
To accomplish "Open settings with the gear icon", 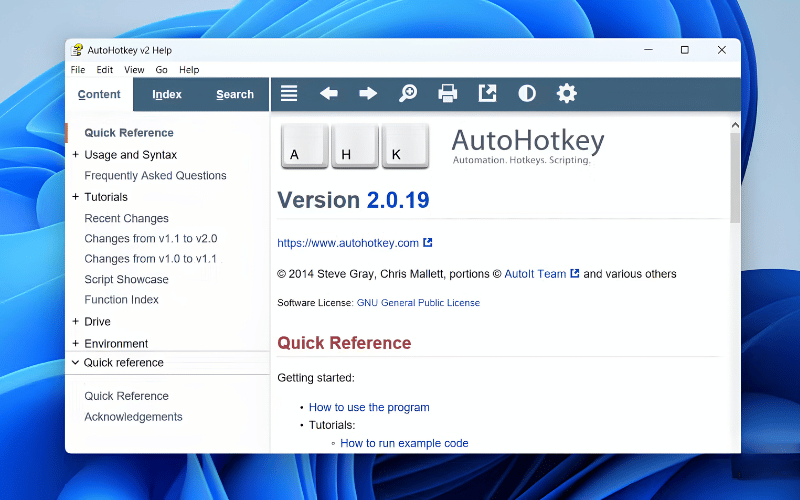I will pos(566,93).
